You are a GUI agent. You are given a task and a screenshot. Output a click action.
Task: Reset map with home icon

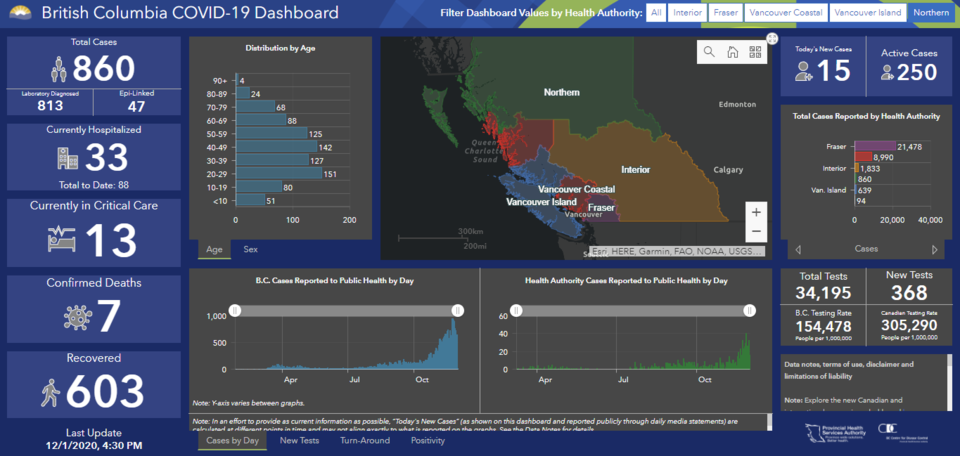732,52
